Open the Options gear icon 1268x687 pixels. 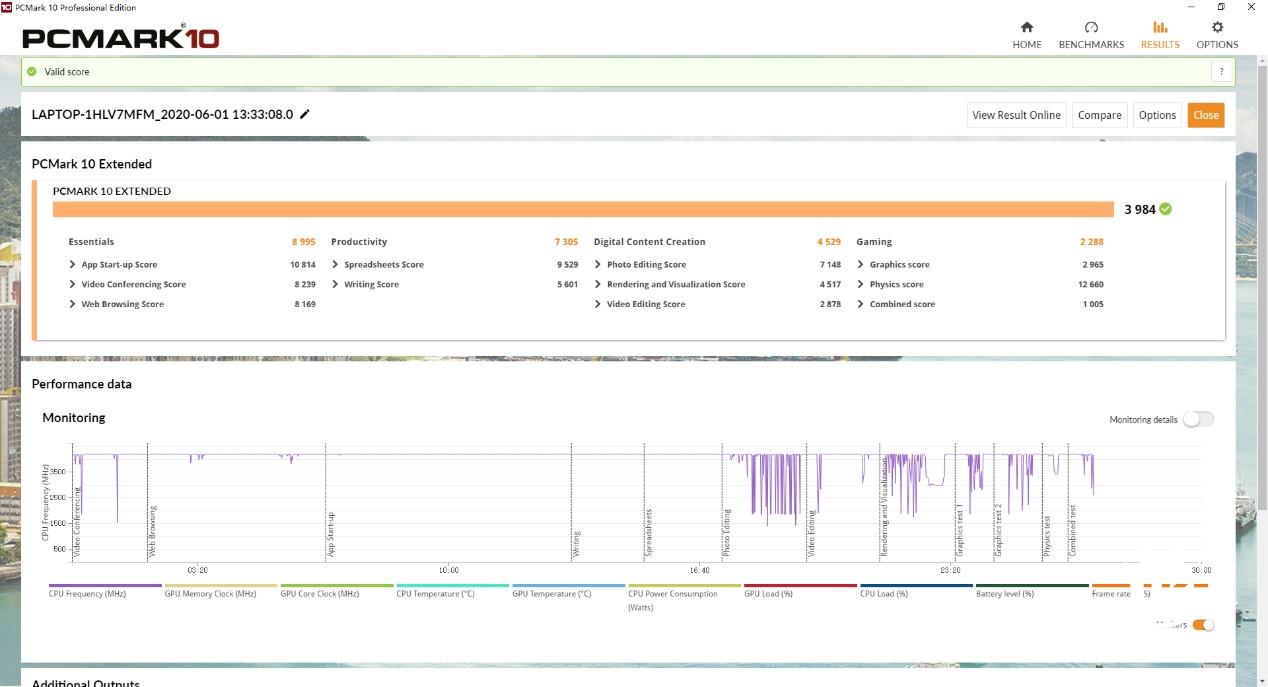point(1217,27)
